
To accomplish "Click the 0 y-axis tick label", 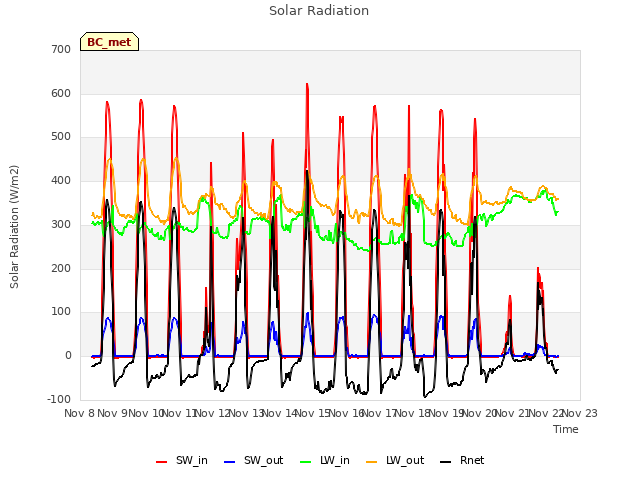I will [68, 356].
